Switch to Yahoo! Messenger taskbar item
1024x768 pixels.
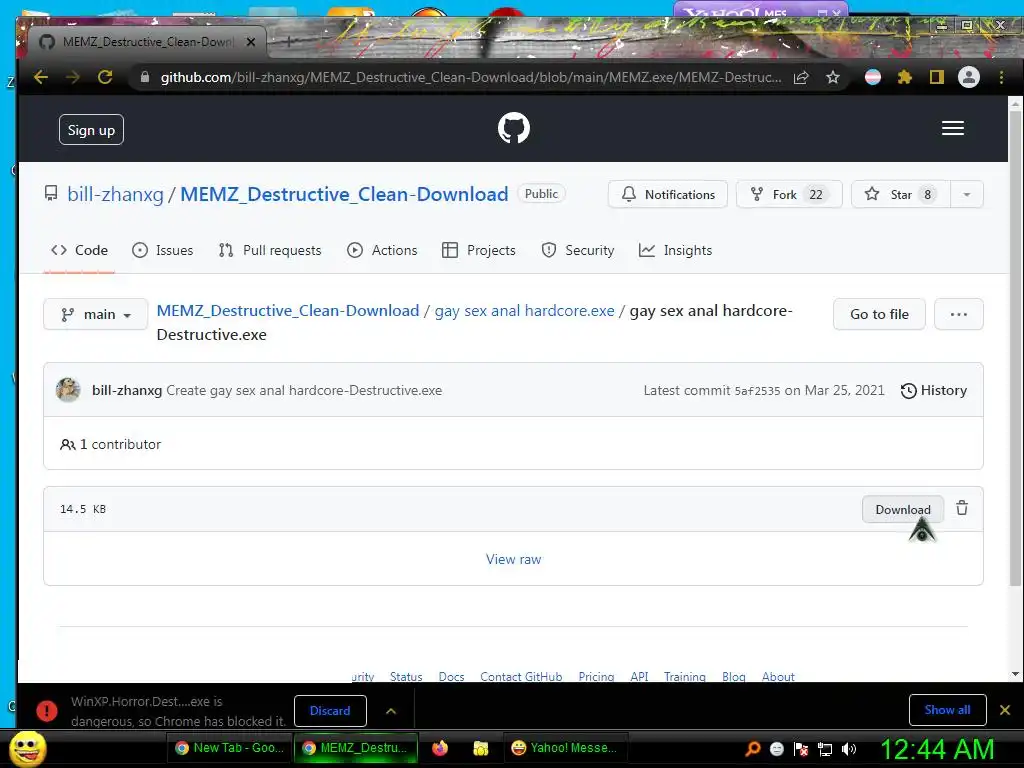565,748
